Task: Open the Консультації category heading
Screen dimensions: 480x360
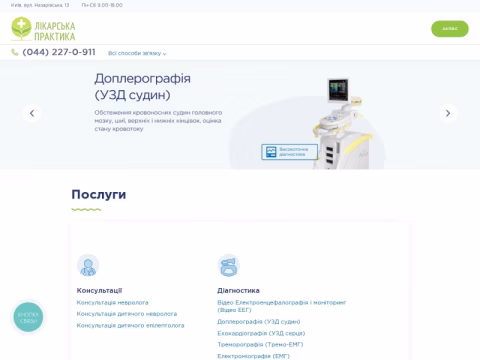Action: (x=99, y=291)
